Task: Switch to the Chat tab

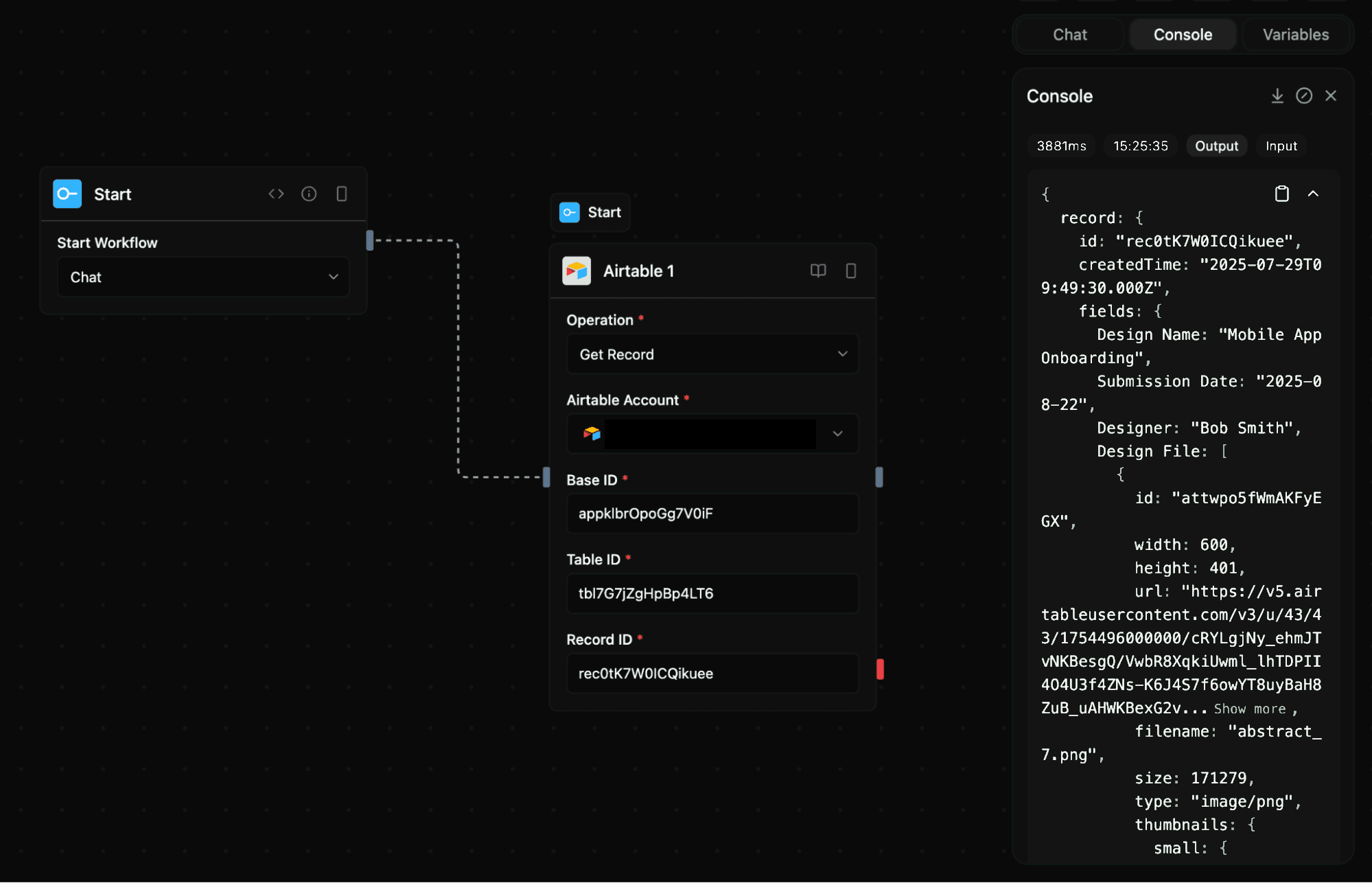Action: pyautogui.click(x=1069, y=34)
